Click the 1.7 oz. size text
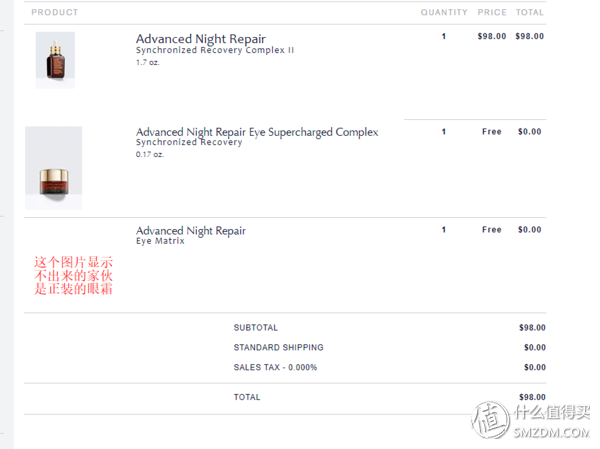The image size is (600, 449). (x=147, y=62)
